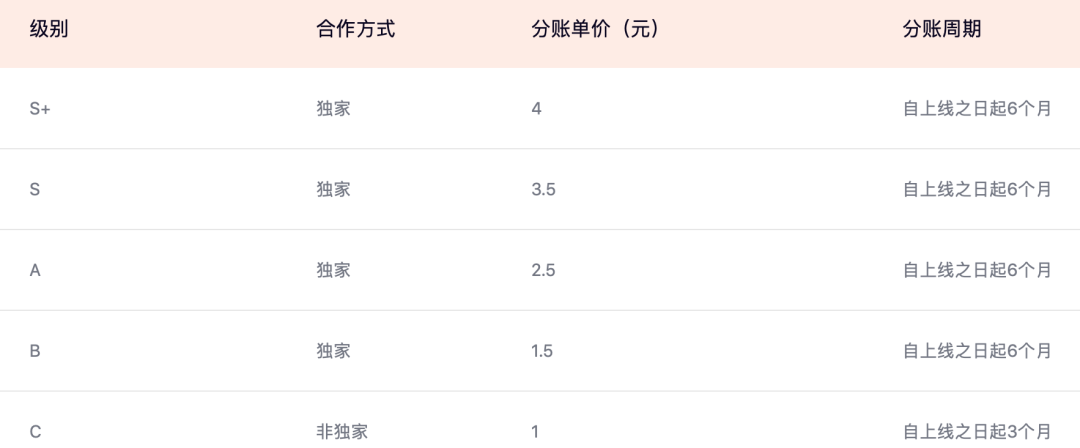Click the unit price 1 cell
Viewport: 1080px width, 448px height.
pos(536,432)
